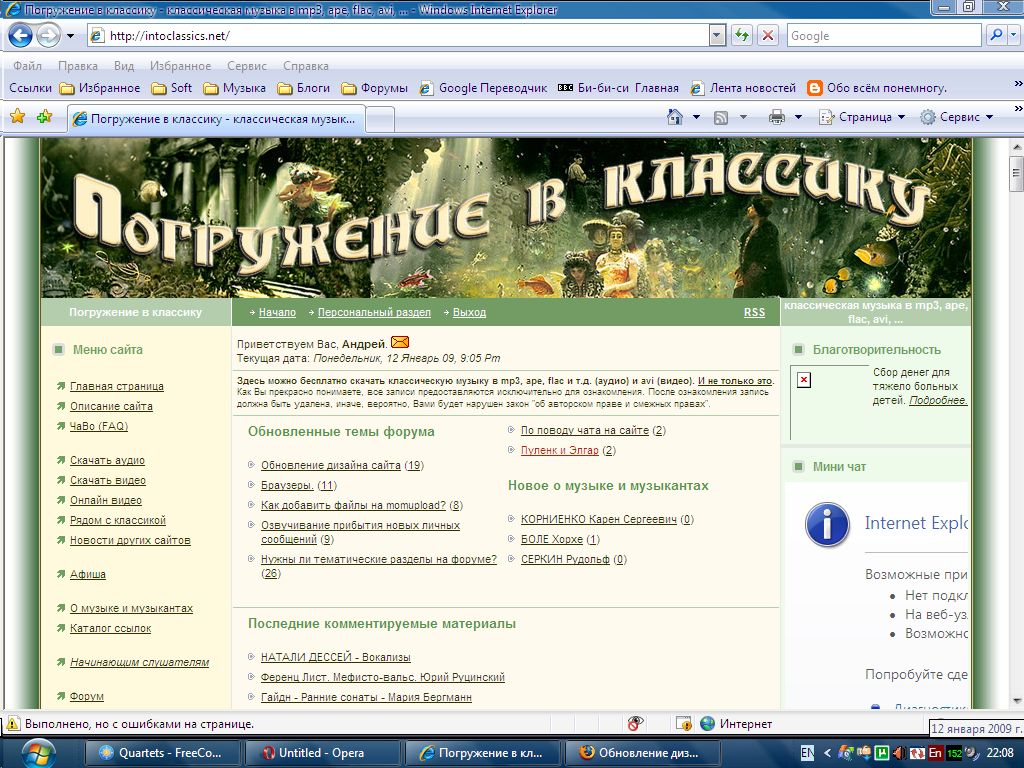Open the Сервис toolbar dropdown
The image size is (1024, 768).
pos(957,118)
